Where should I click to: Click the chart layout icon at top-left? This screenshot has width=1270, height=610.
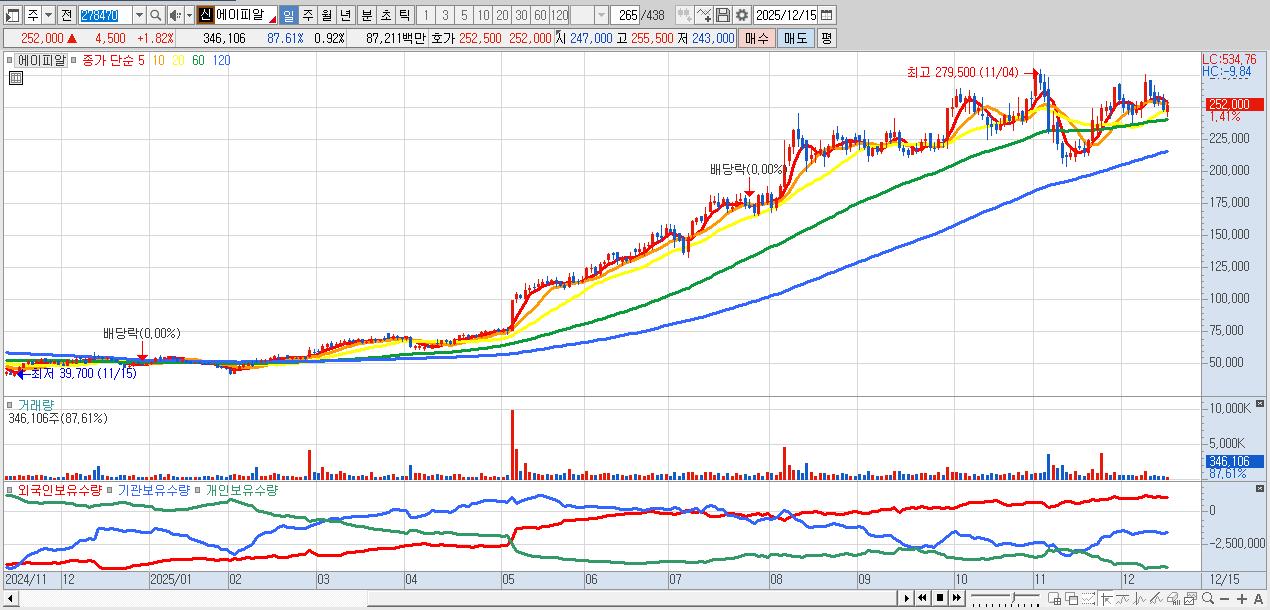tap(13, 15)
